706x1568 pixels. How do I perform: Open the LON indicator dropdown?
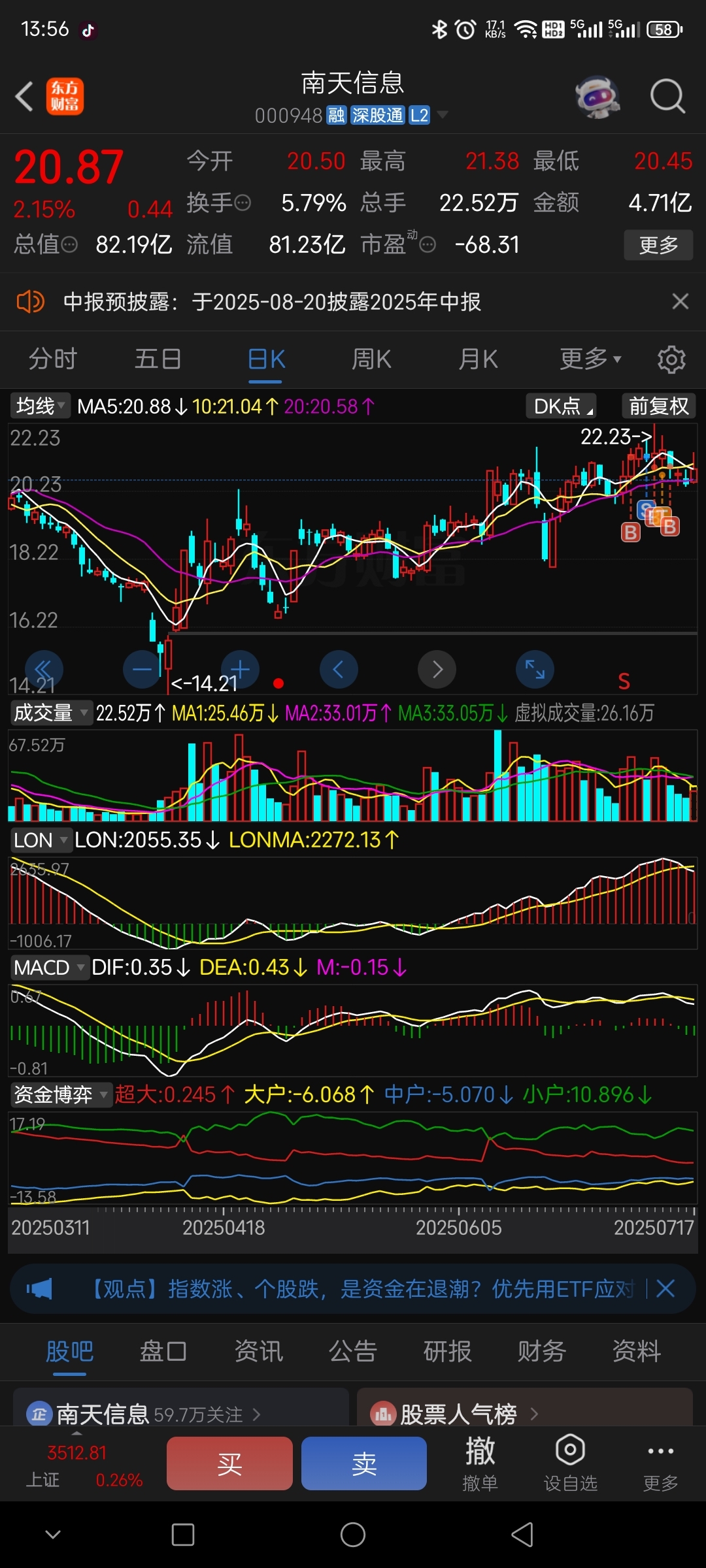41,840
